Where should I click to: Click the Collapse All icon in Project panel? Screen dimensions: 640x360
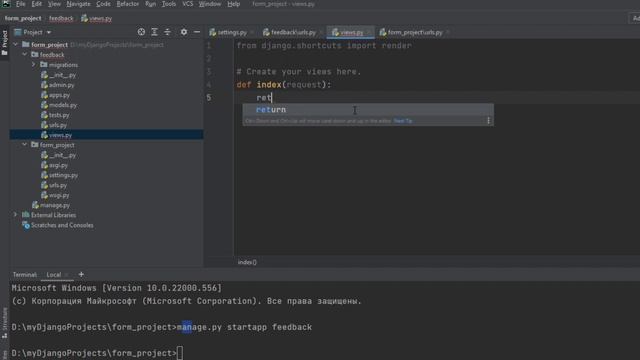point(167,32)
